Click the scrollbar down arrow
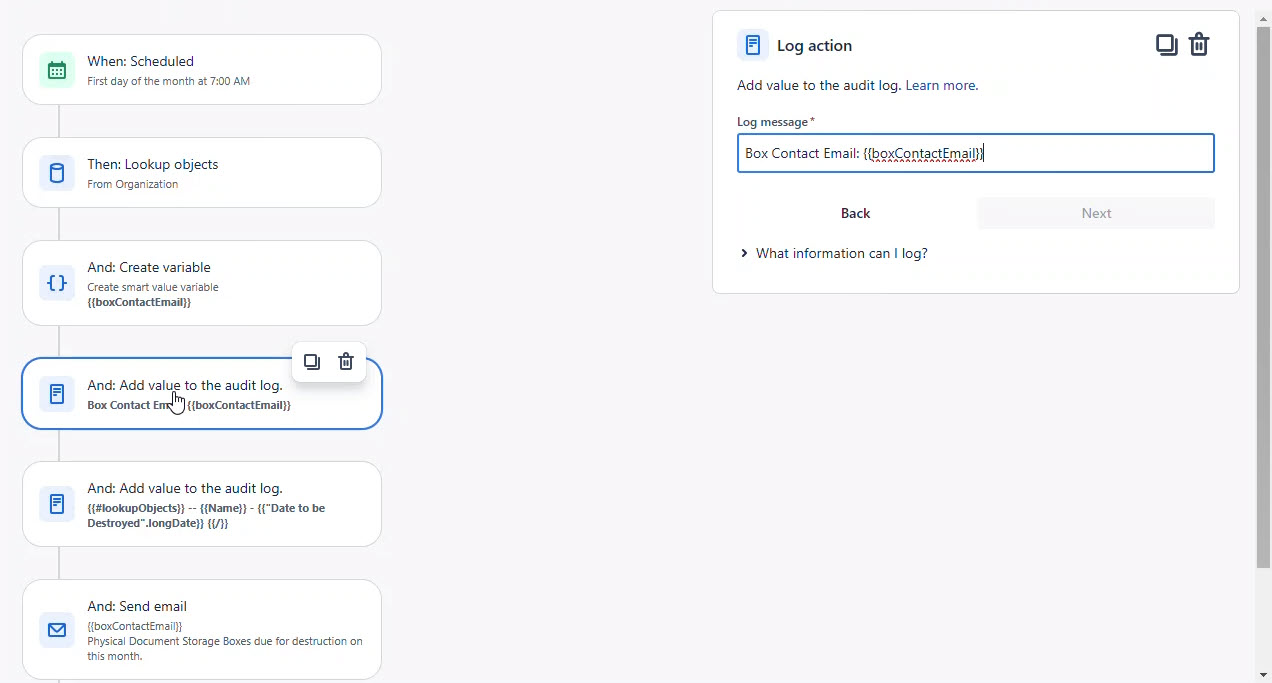This screenshot has width=1272, height=683. click(x=1263, y=674)
